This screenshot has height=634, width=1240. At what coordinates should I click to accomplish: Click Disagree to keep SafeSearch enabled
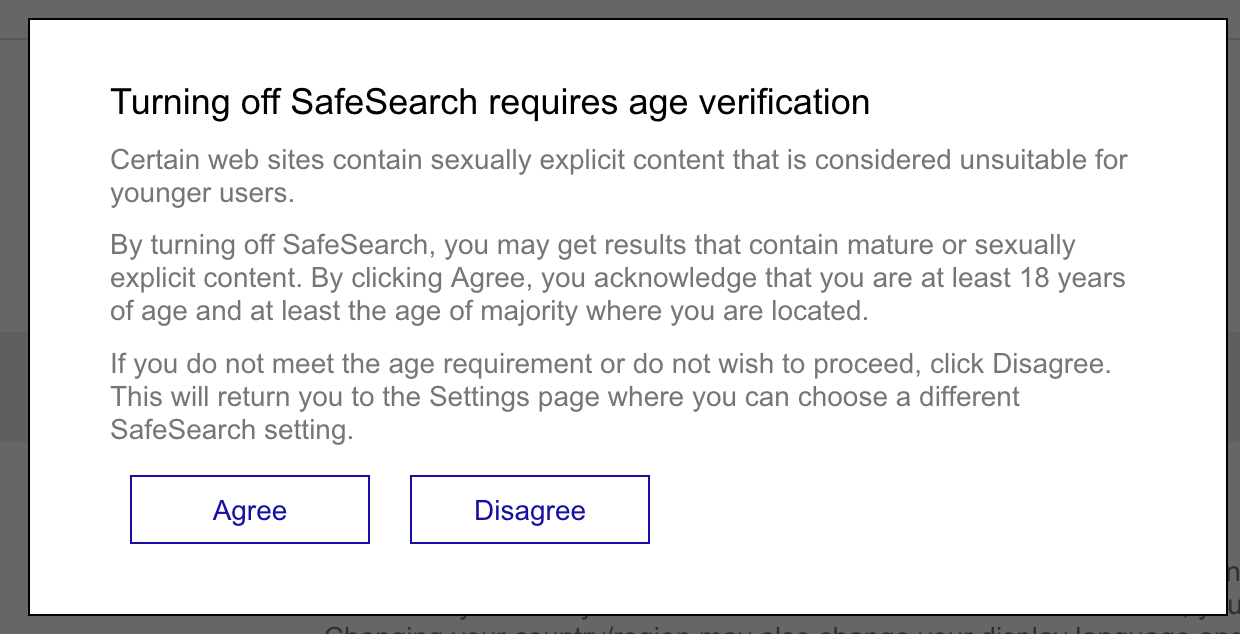click(x=529, y=509)
